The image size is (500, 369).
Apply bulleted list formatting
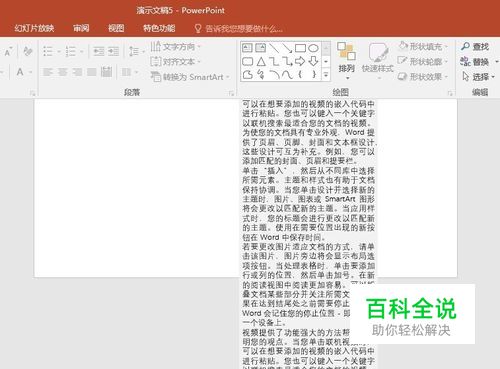(x=48, y=52)
